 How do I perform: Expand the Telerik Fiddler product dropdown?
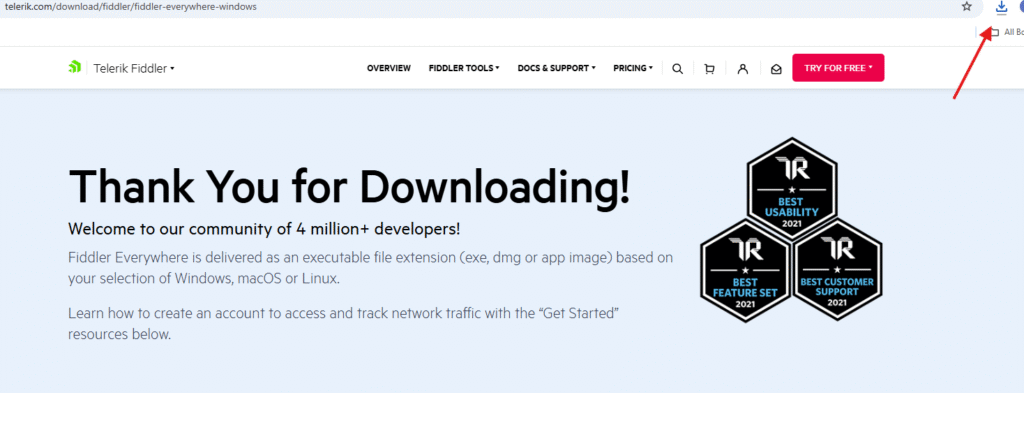[x=134, y=69]
